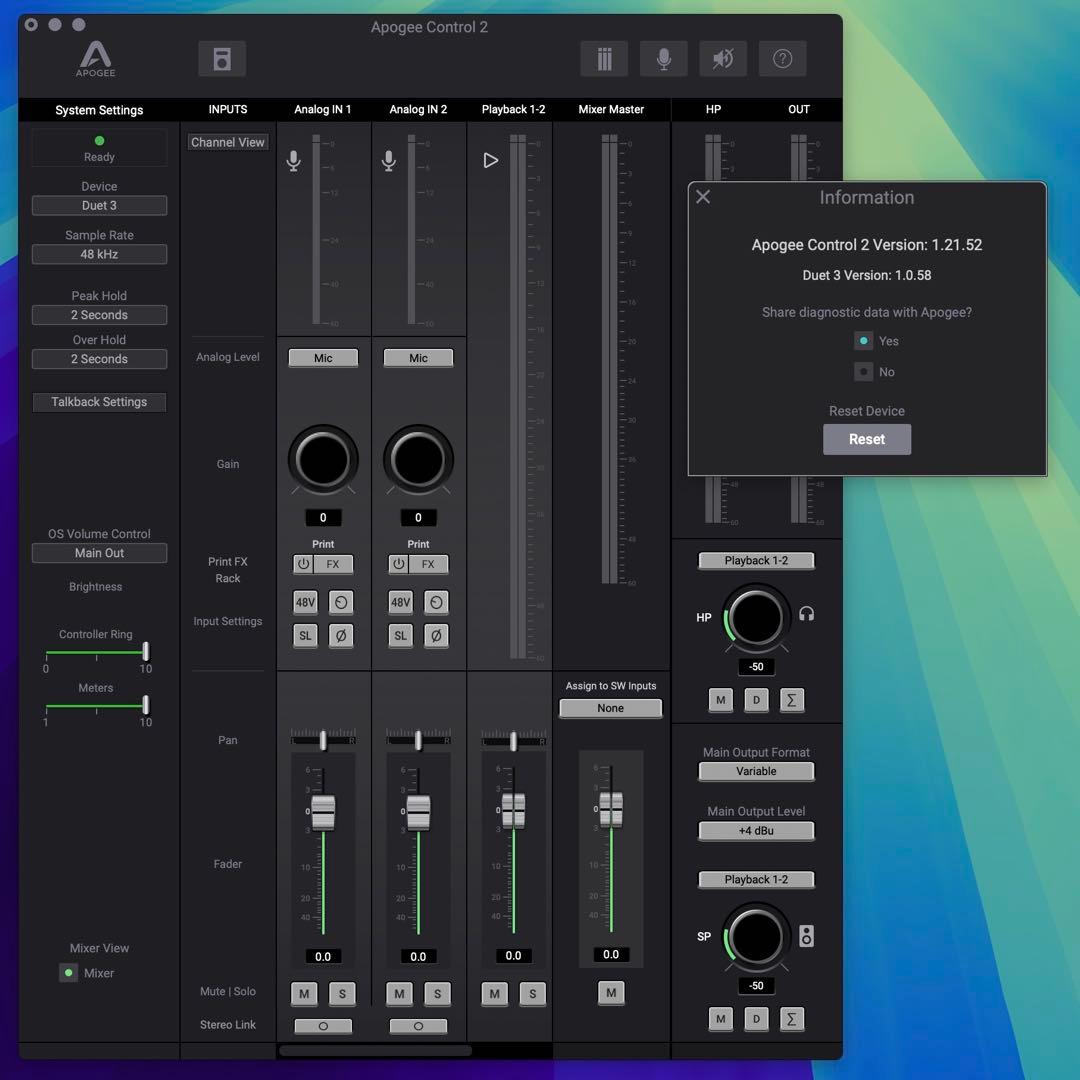Change Main Output Level from +4 dBu
1080x1080 pixels.
(756, 830)
